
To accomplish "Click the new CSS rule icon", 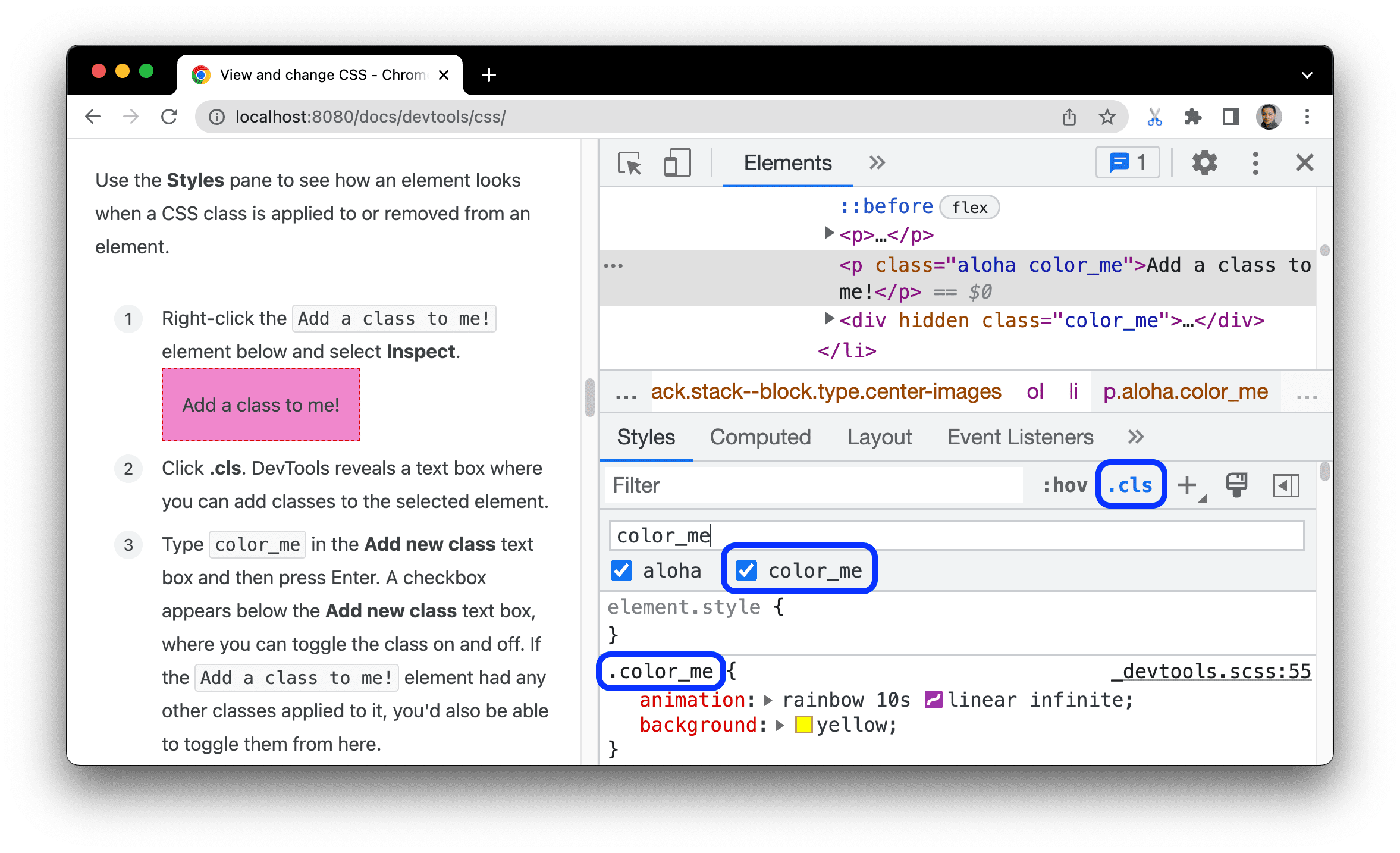I will pyautogui.click(x=1193, y=484).
